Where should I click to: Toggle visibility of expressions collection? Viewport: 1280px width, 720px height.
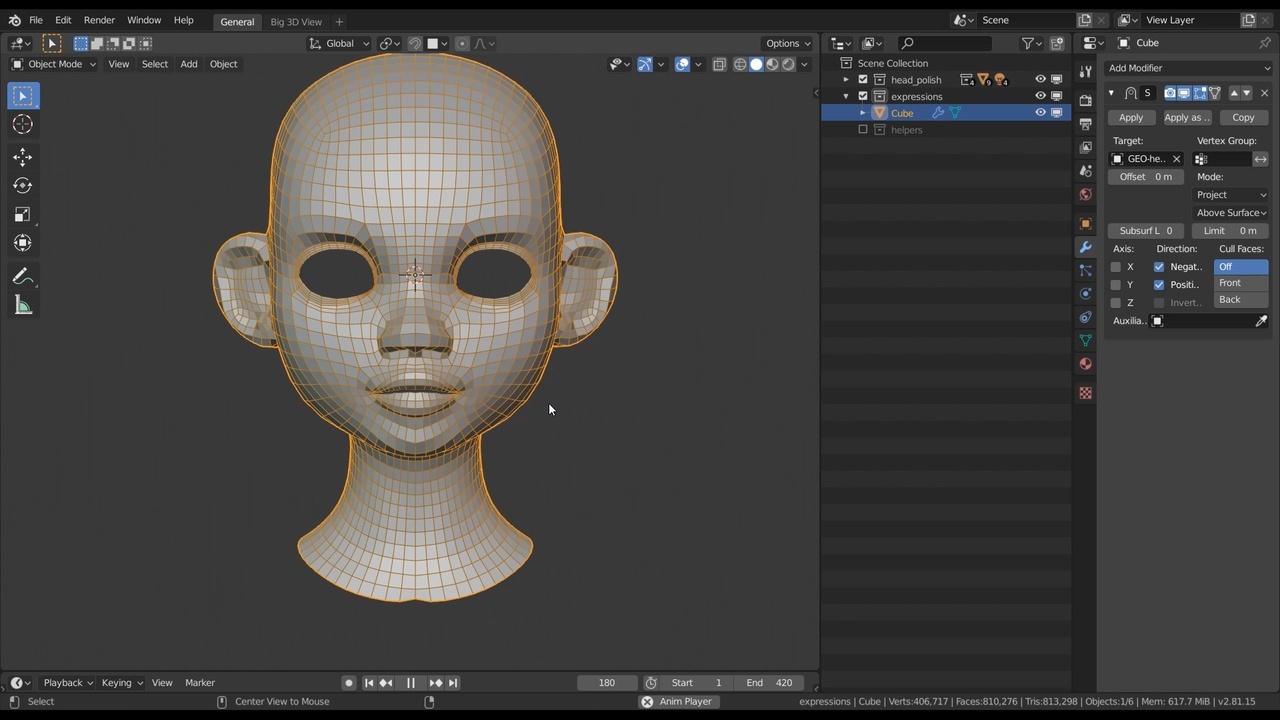coord(1040,96)
